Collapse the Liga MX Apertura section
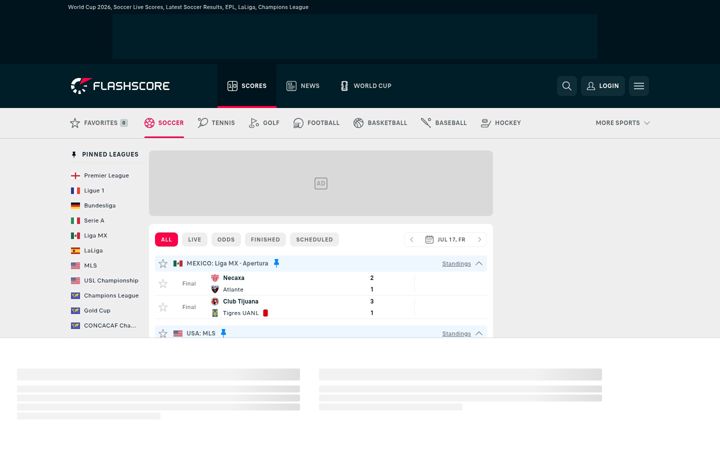This screenshot has width=720, height=450. 479,264
